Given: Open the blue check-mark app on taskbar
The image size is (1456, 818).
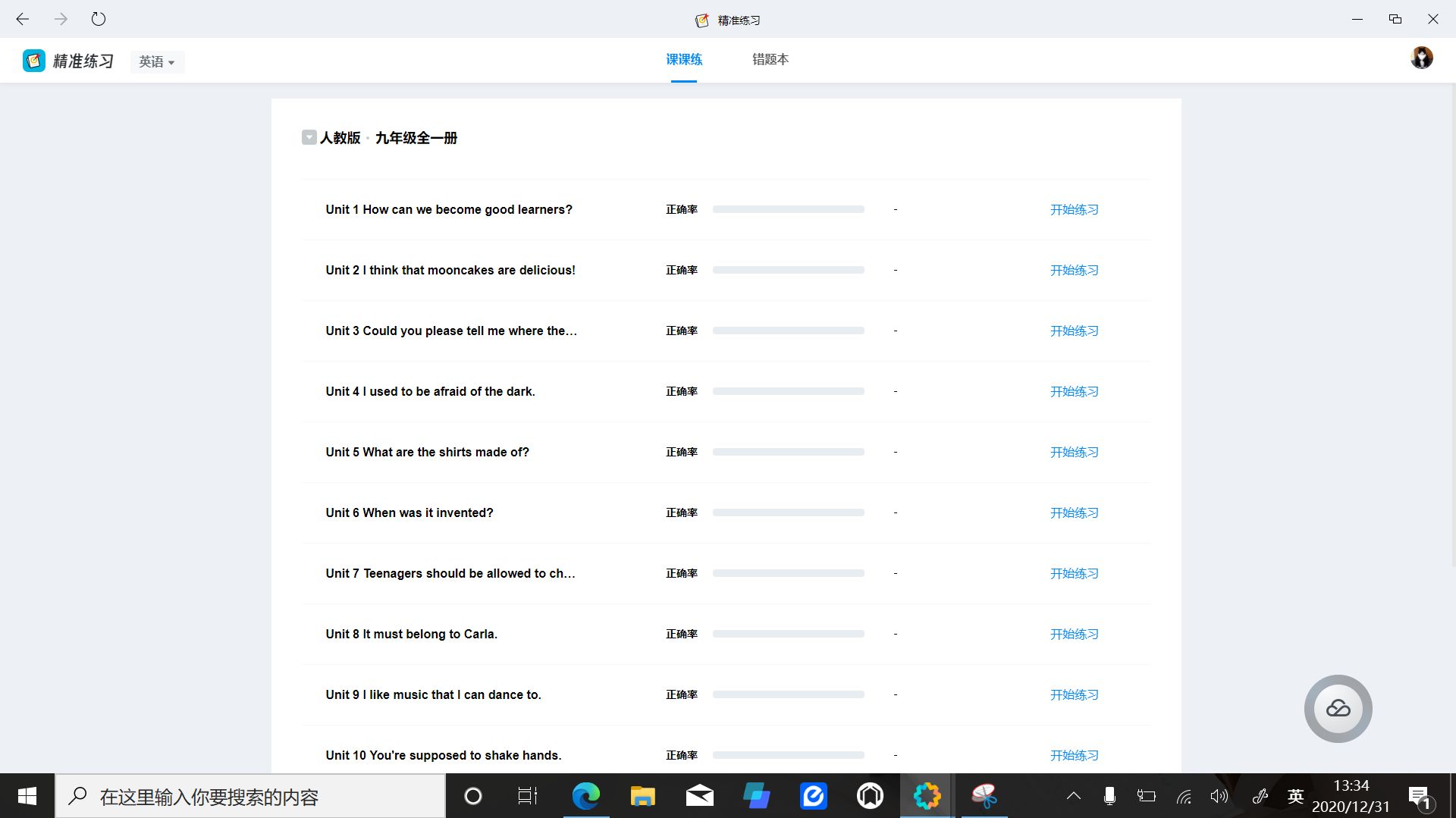Looking at the screenshot, I should click(x=813, y=796).
